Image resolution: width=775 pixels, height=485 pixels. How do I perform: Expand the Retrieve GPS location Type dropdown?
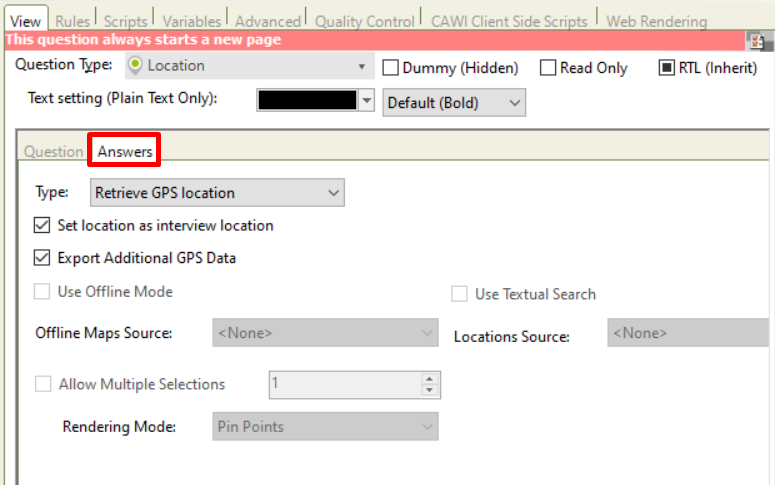coord(217,193)
